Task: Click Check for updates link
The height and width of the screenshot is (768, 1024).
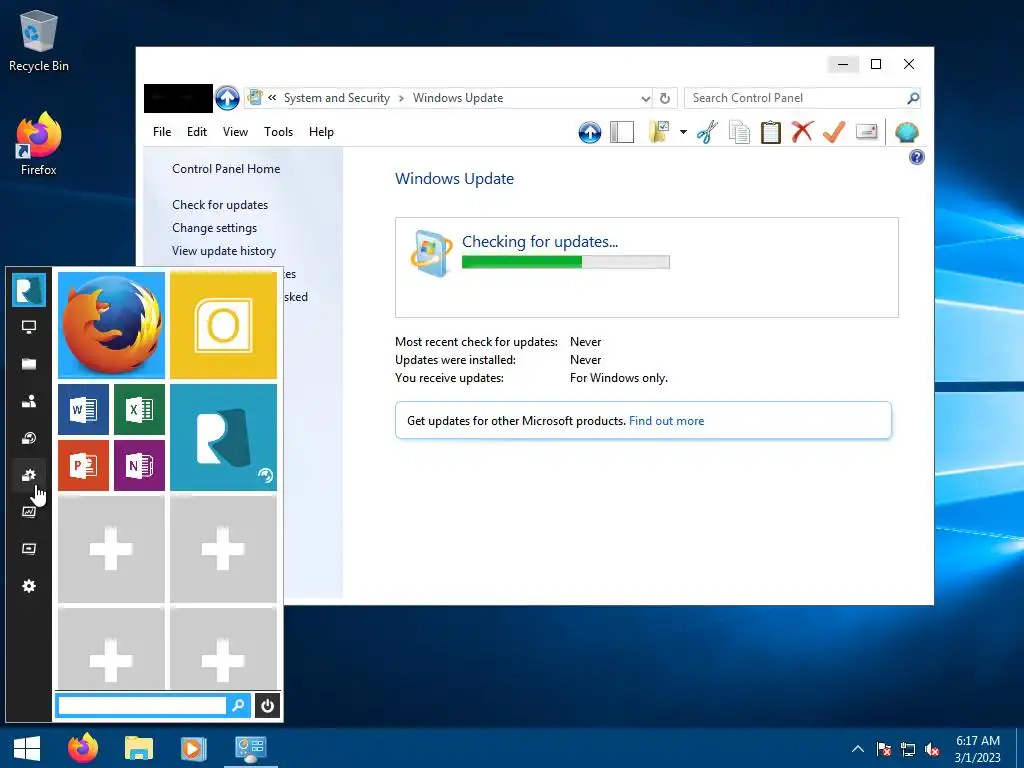Action: click(220, 205)
